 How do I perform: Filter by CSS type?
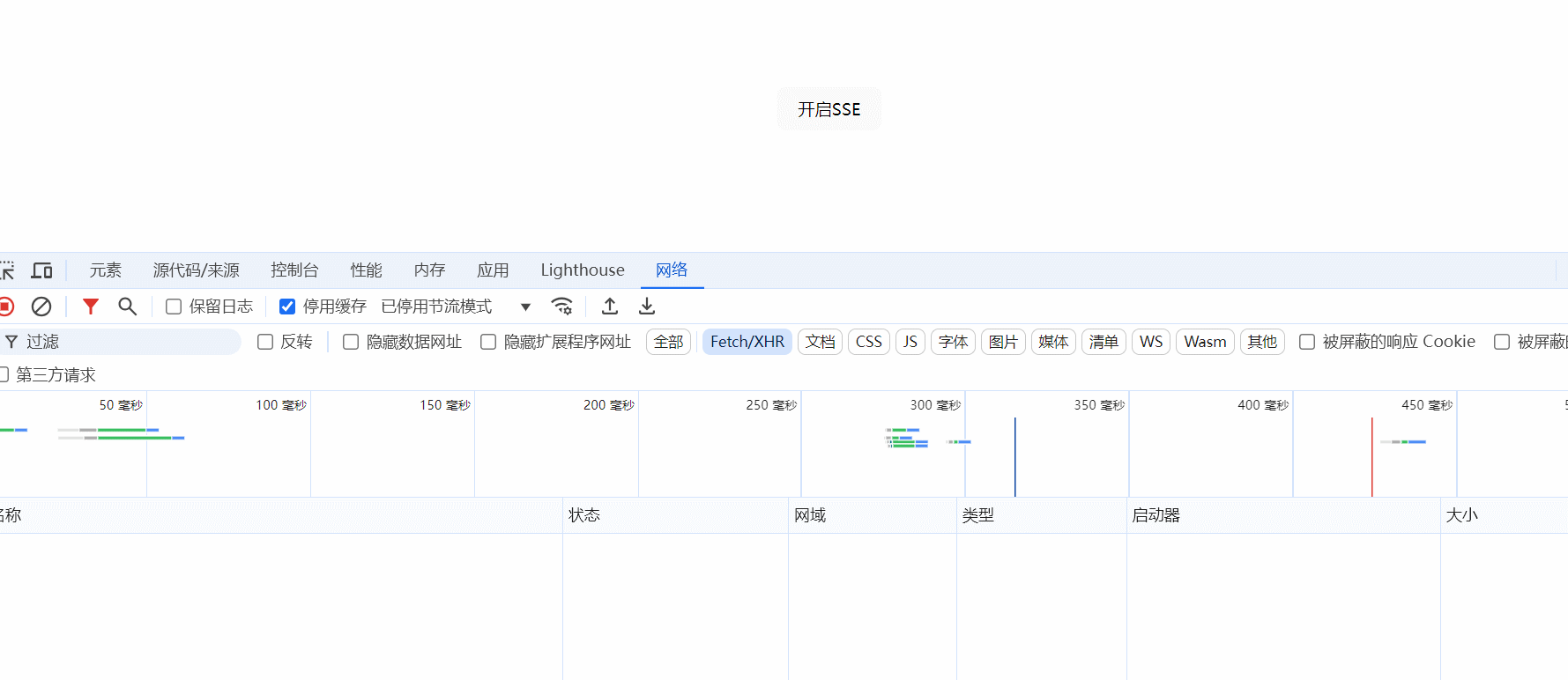pyautogui.click(x=869, y=342)
